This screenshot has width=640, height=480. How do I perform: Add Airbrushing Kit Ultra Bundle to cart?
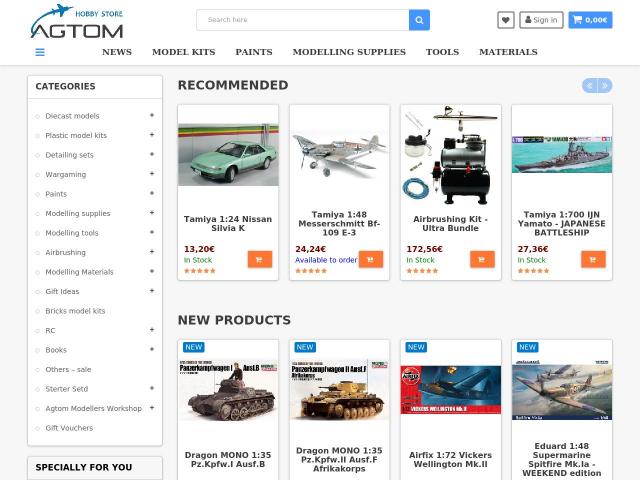(482, 259)
